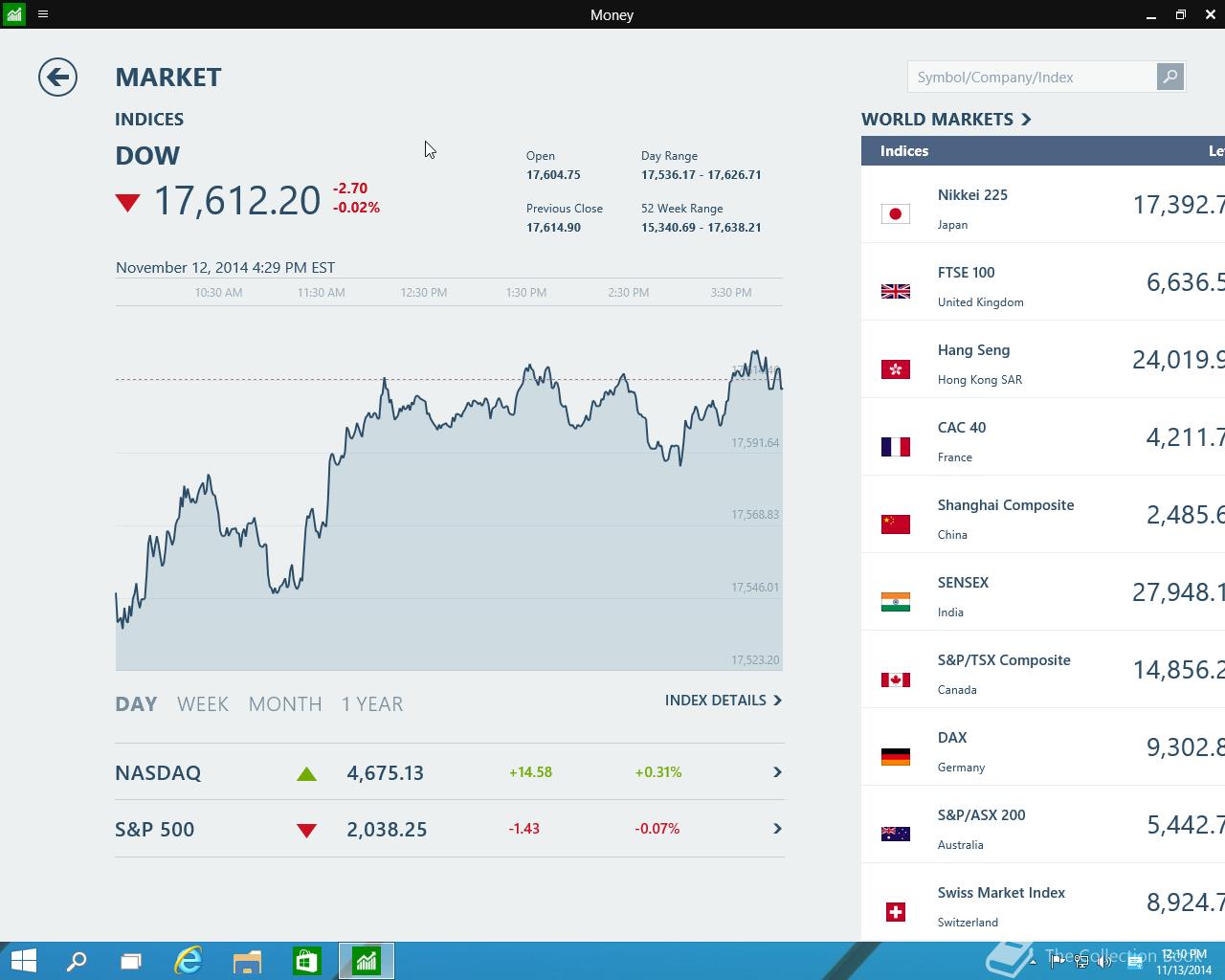1225x980 pixels.
Task: Switch chart to WEEK range
Action: point(203,704)
